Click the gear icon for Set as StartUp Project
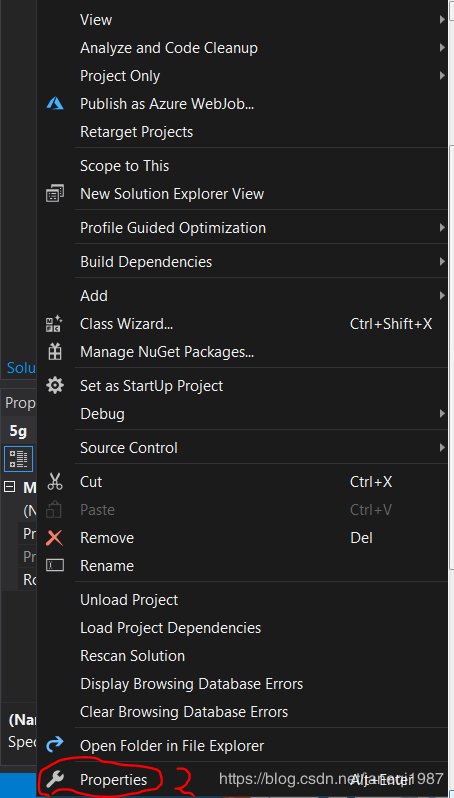The height and width of the screenshot is (798, 454). point(54,385)
